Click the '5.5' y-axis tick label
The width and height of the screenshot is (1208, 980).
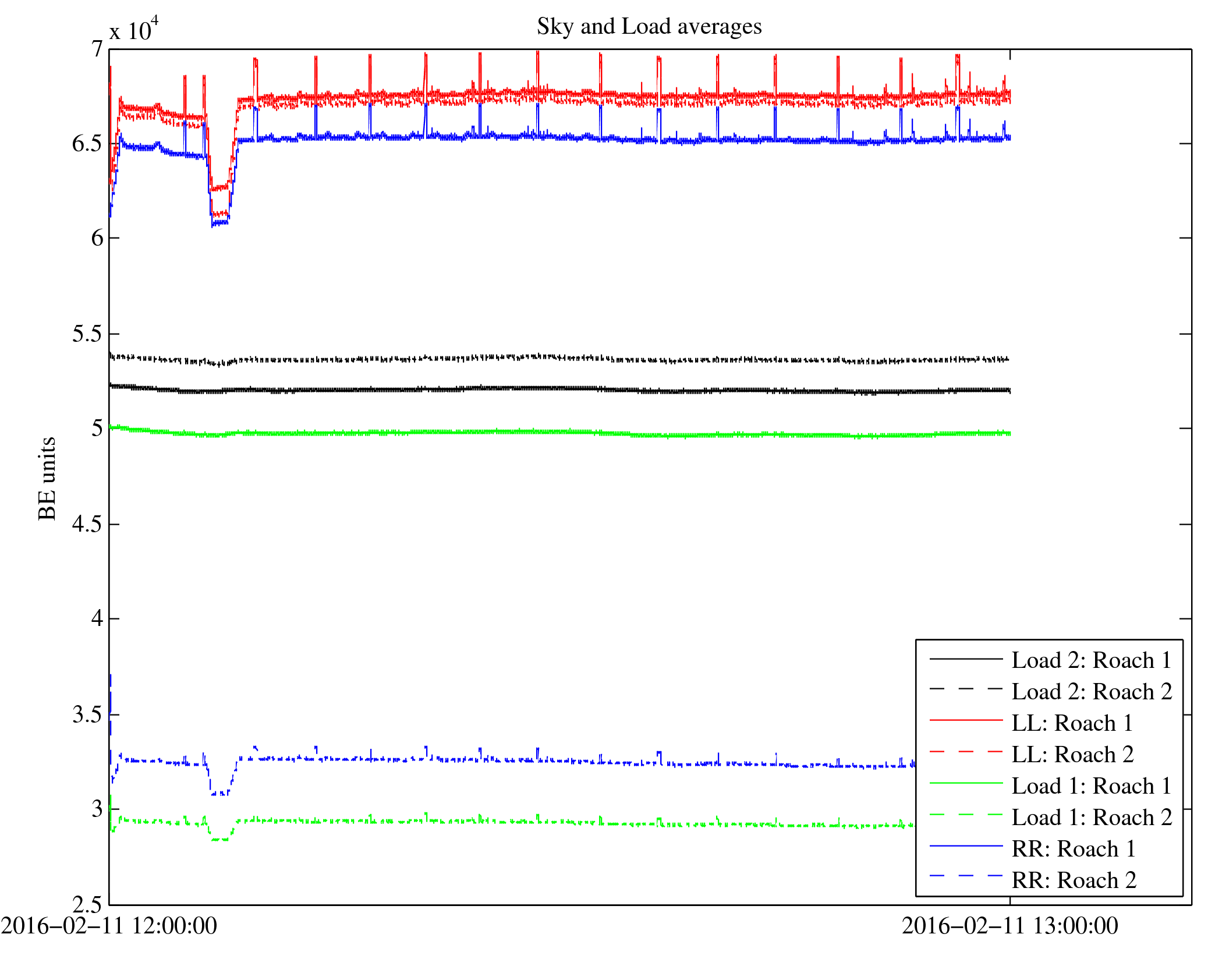pyautogui.click(x=87, y=334)
